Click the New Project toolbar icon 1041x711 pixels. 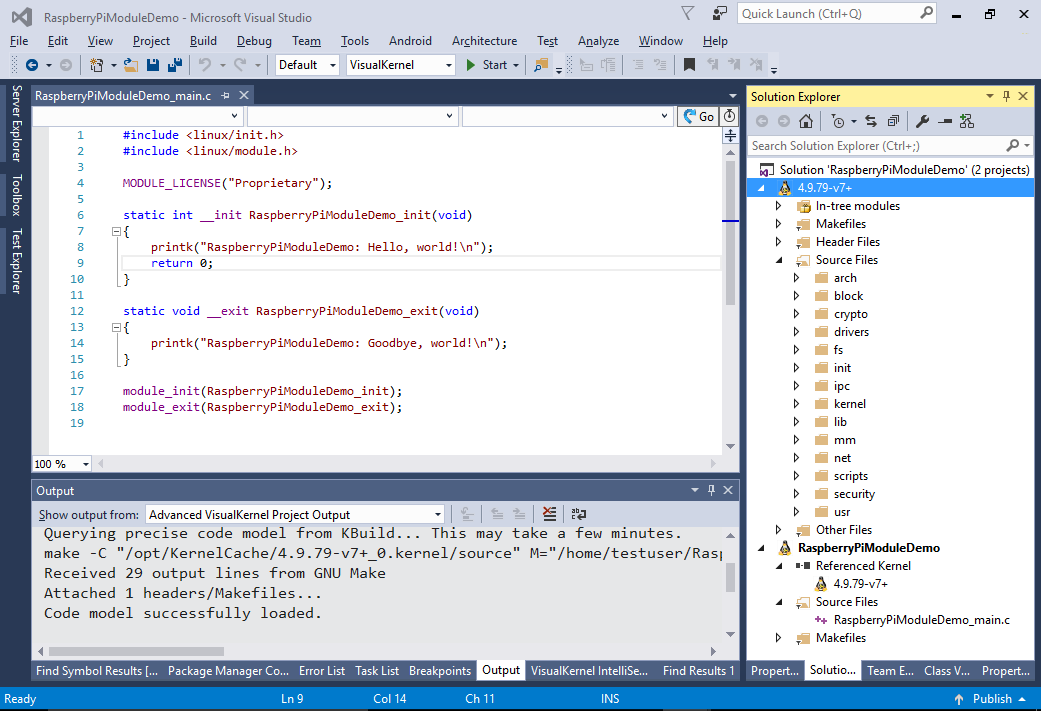pos(97,65)
